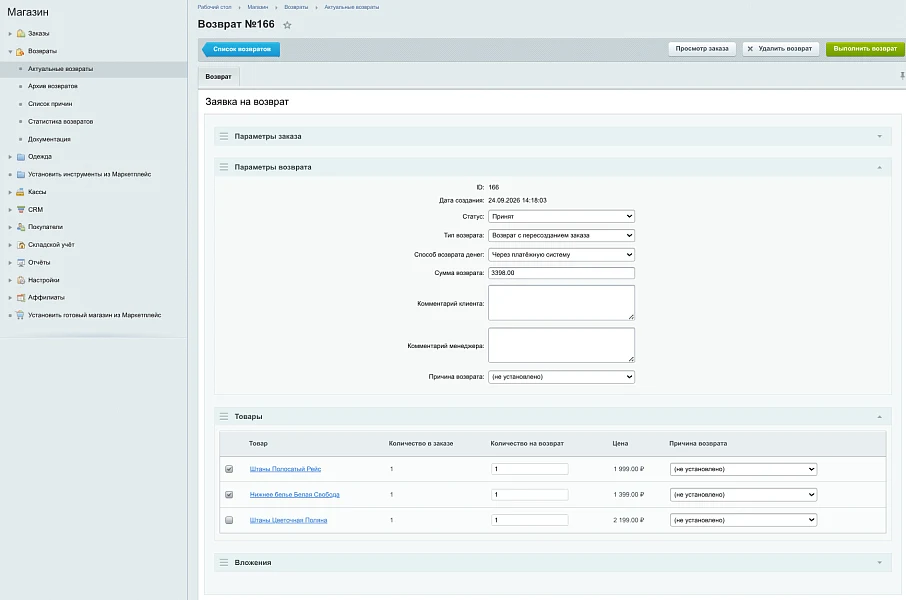Click the marketplace shop cart icon
This screenshot has width=906, height=600.
click(x=20, y=315)
